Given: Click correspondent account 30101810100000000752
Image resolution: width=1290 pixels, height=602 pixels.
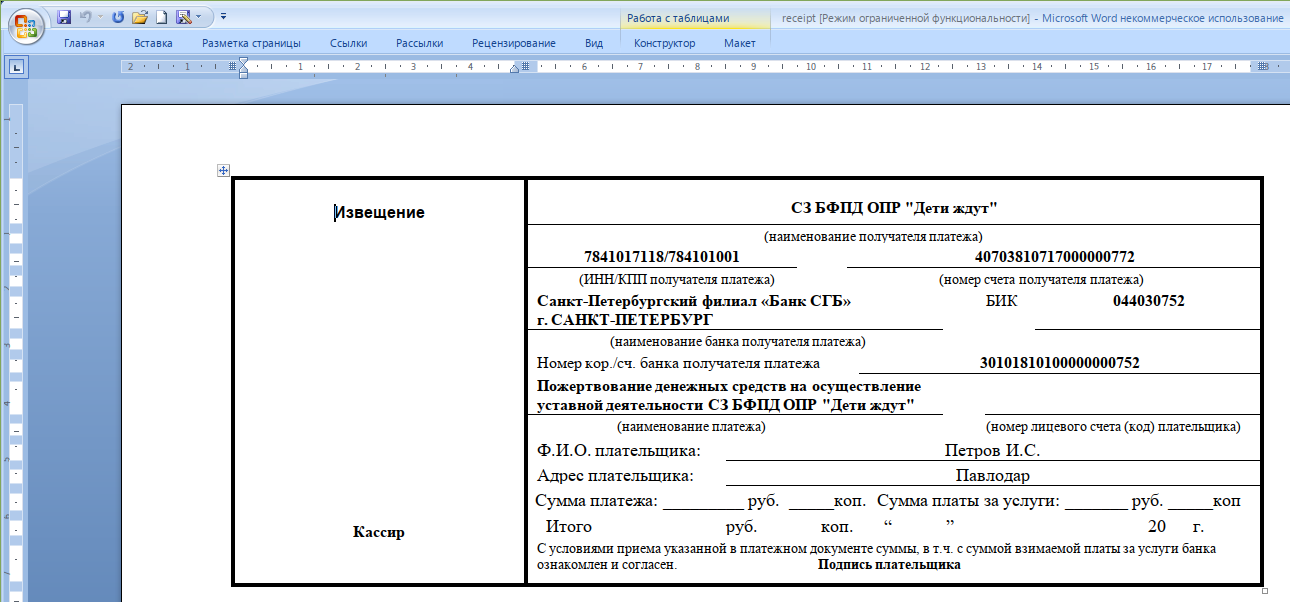Looking at the screenshot, I should [1059, 363].
